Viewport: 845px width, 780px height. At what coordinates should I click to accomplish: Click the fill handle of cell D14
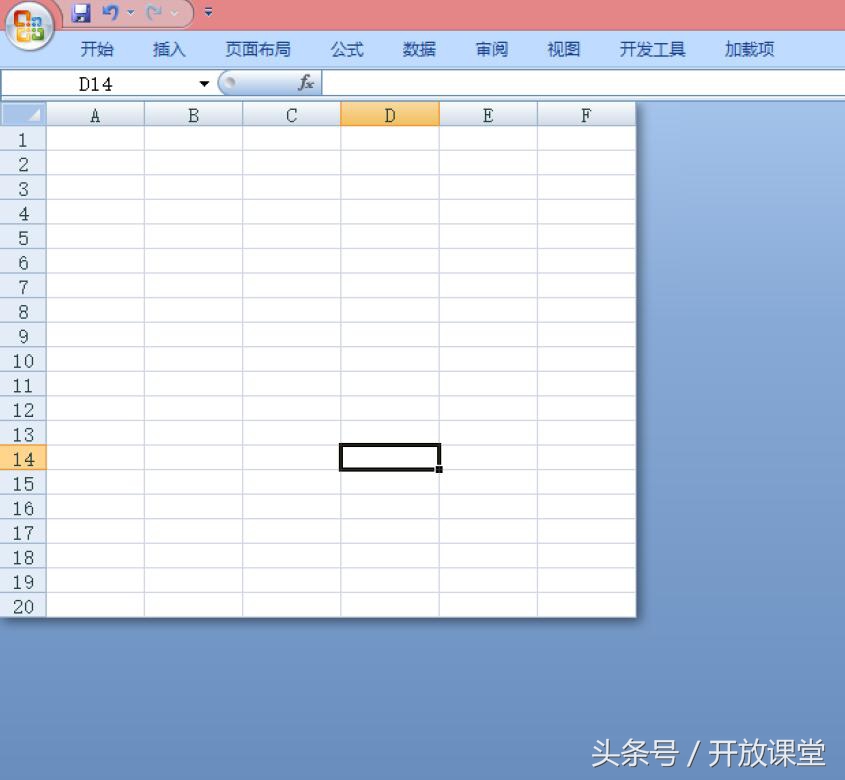[439, 470]
